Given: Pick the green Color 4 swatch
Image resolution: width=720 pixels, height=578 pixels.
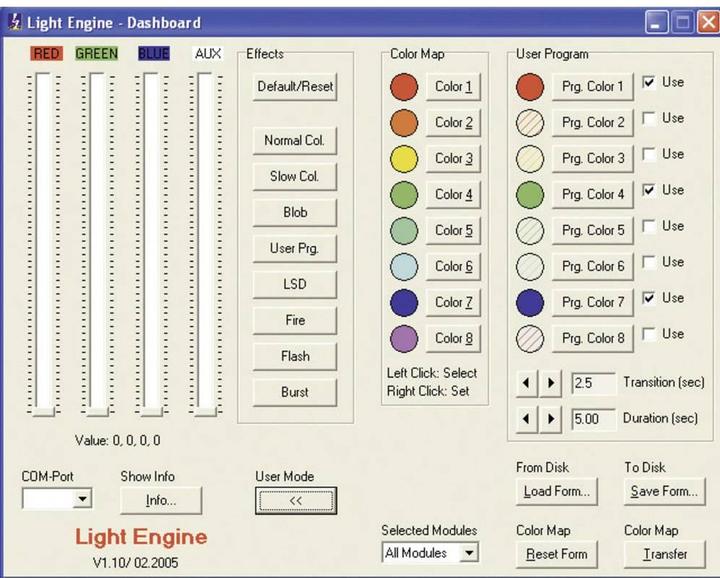Looking at the screenshot, I should 404,195.
